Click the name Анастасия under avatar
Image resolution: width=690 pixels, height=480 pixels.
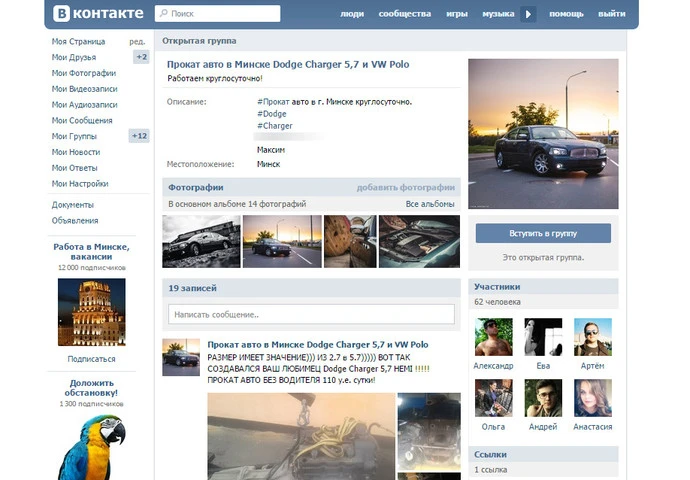pos(592,427)
